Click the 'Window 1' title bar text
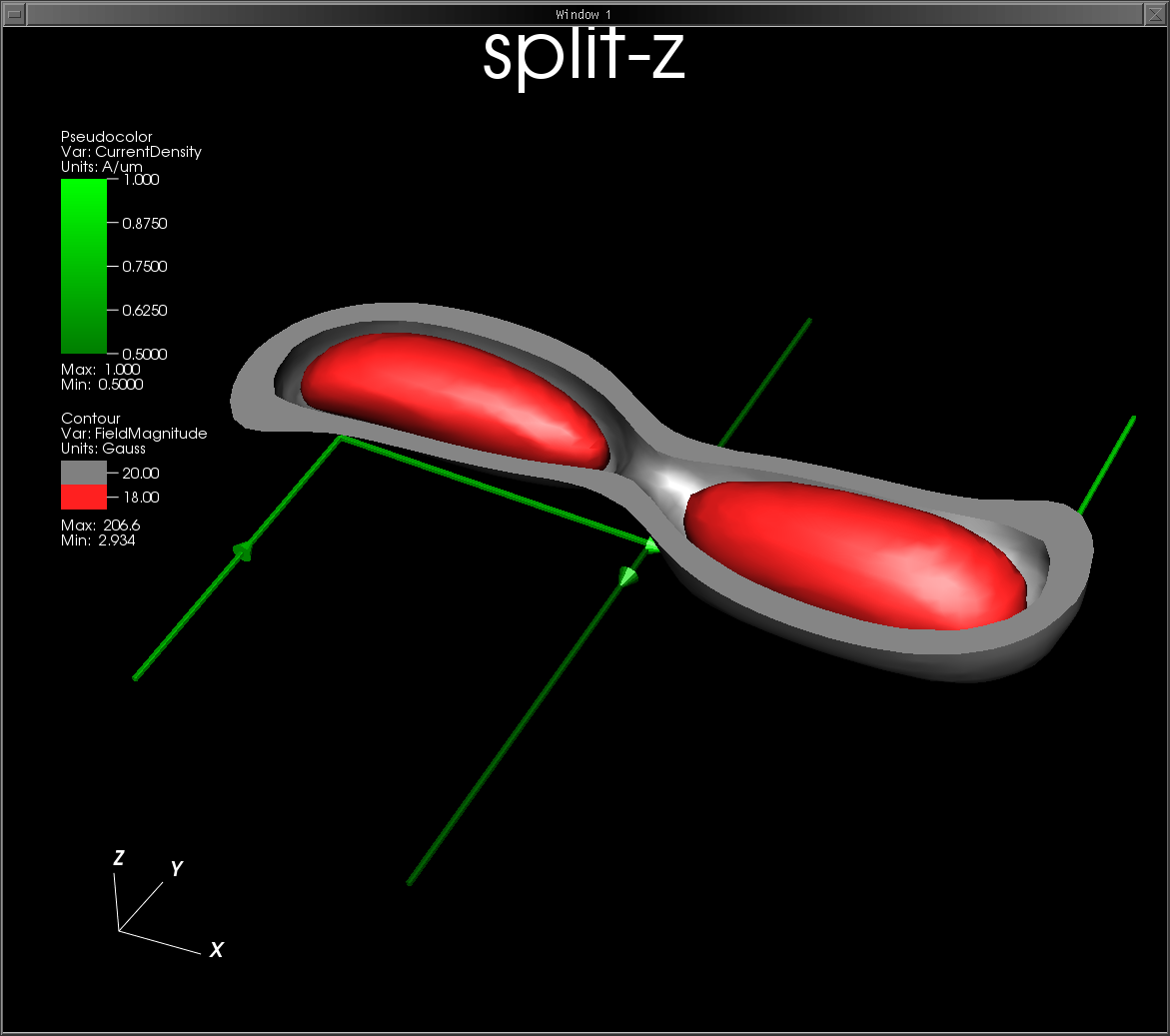 click(584, 14)
